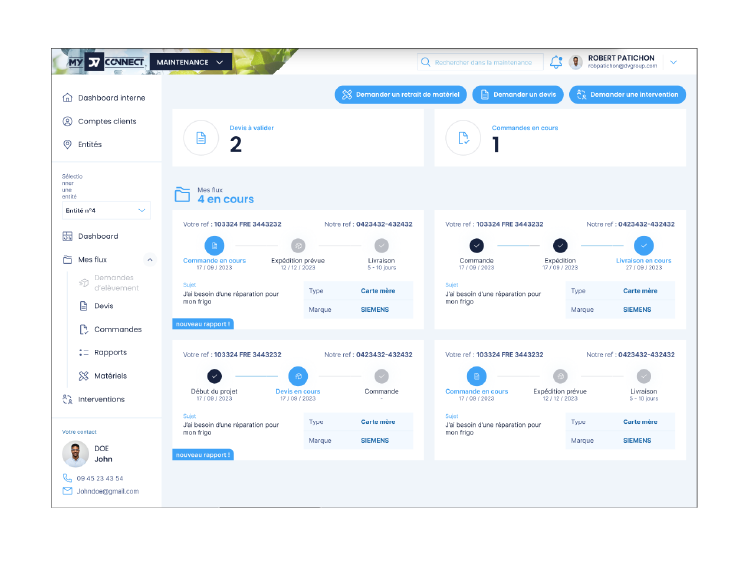Go to Comptes clients in the sidebar
This screenshot has width=748, height=562.
coord(107,121)
